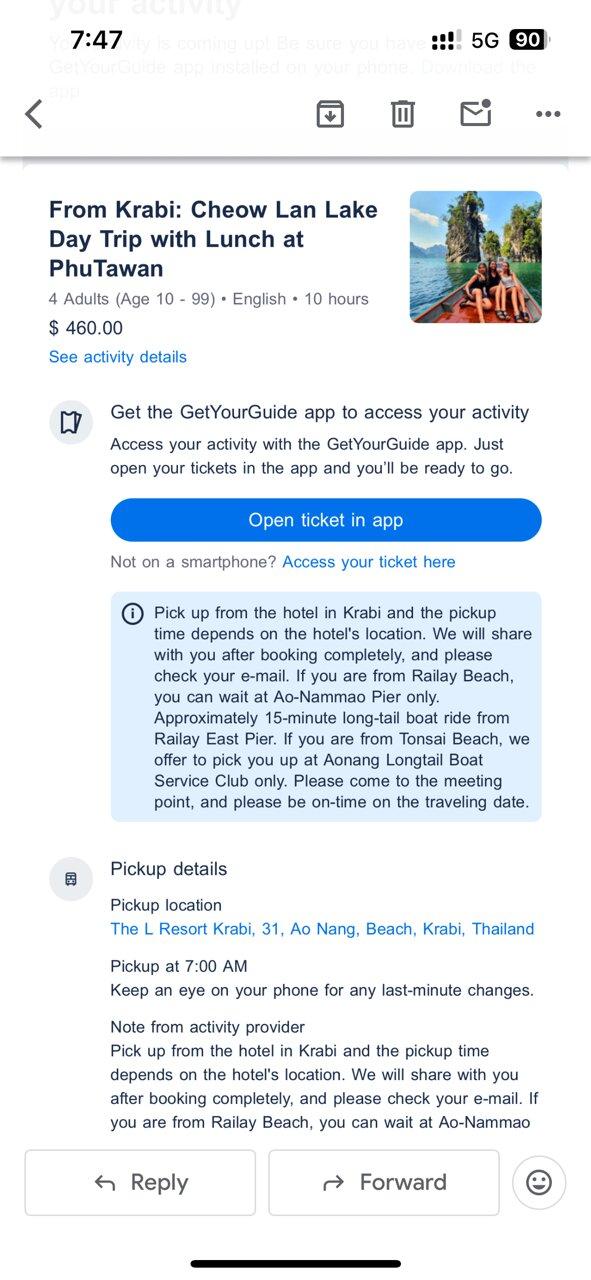Open the Cheow Lan Lake trip photo
The height and width of the screenshot is (1280, 591).
coord(476,257)
